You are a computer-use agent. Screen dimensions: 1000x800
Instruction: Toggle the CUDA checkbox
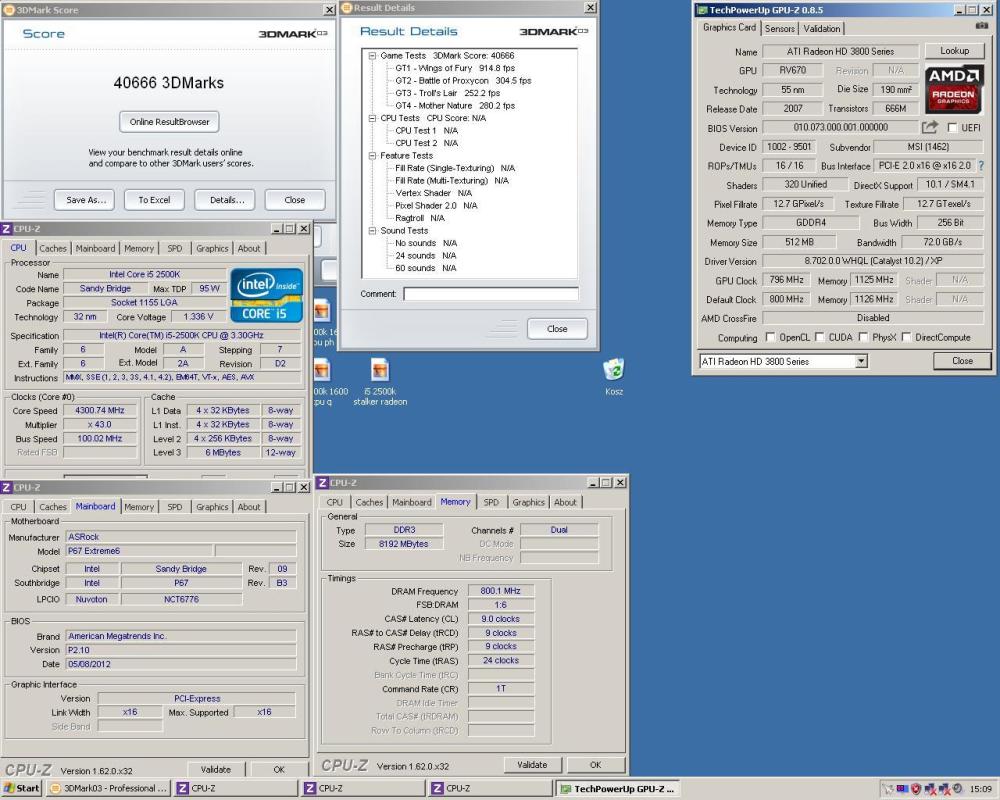click(x=820, y=337)
